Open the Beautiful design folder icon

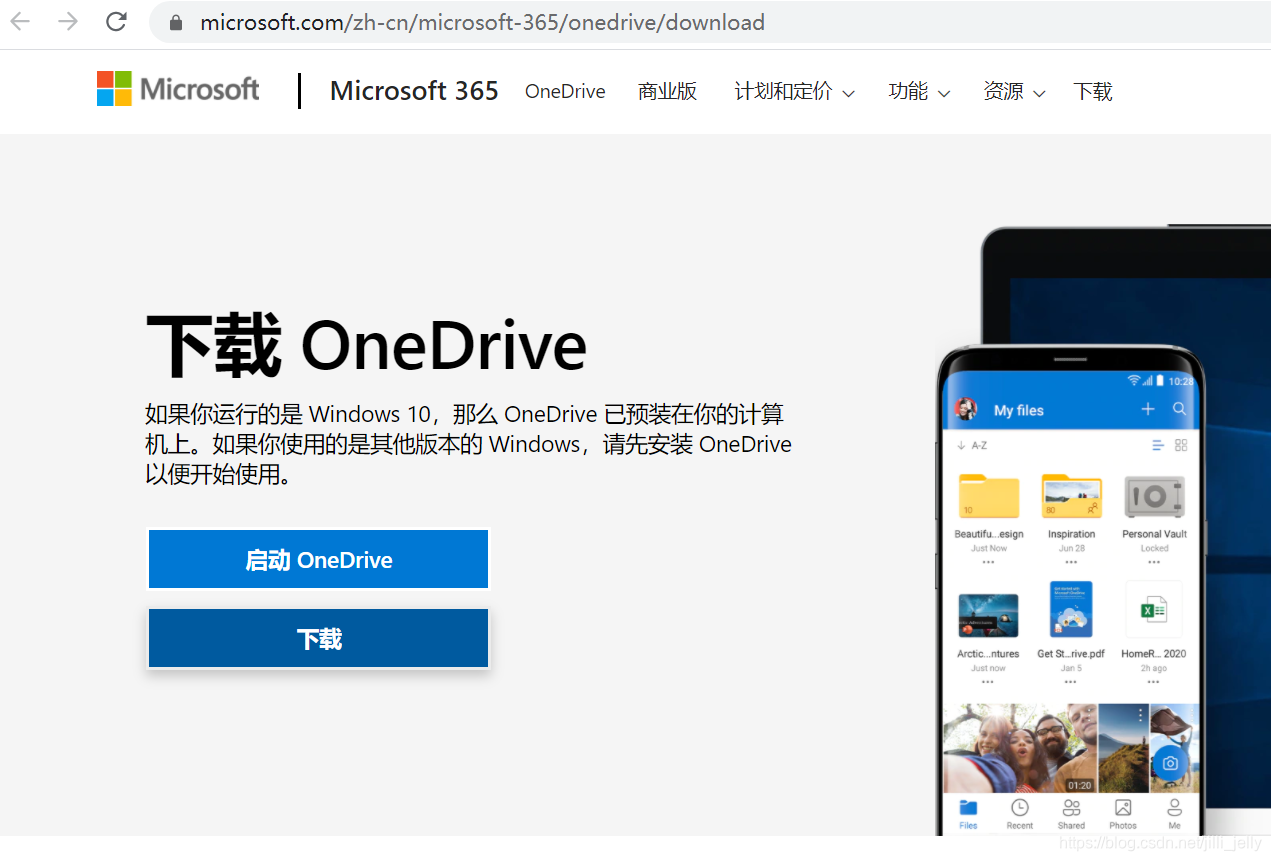[x=988, y=496]
